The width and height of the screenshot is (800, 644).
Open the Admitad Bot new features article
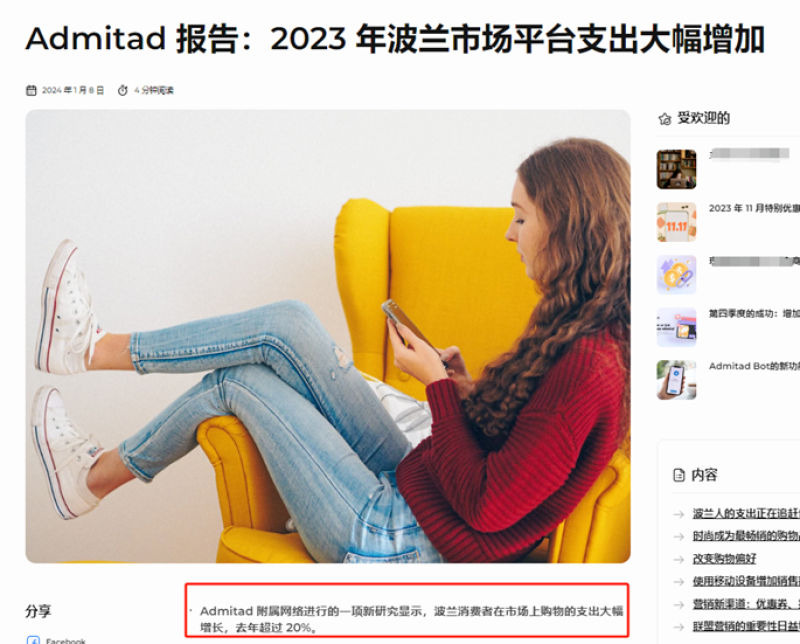click(x=754, y=366)
